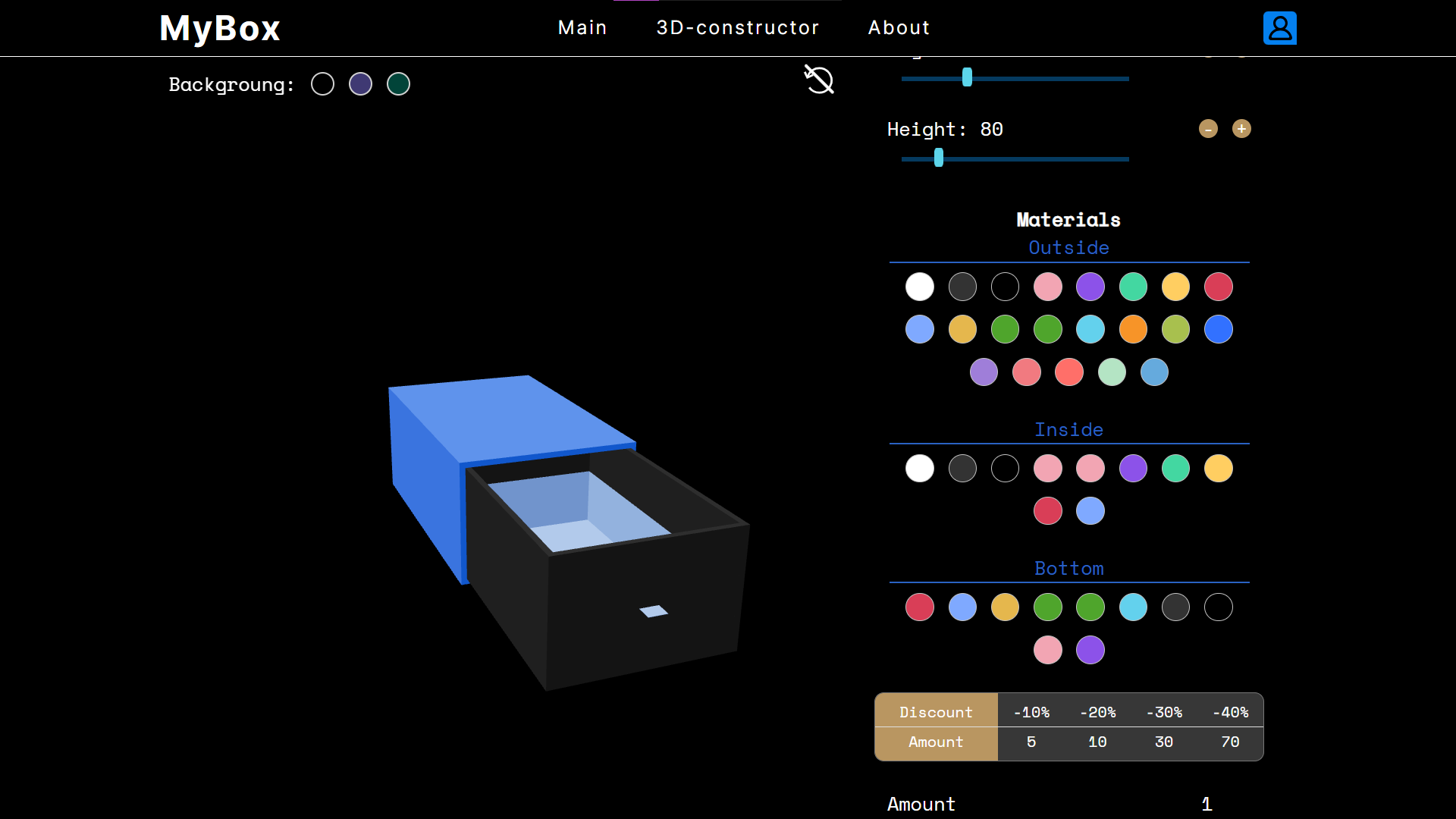Navigate to the About page
The image size is (1456, 819).
click(899, 27)
